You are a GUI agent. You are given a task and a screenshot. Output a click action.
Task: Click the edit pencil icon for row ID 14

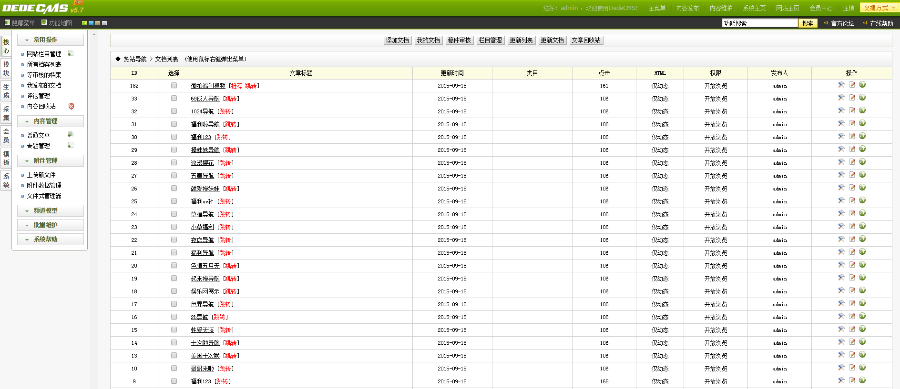[852, 342]
